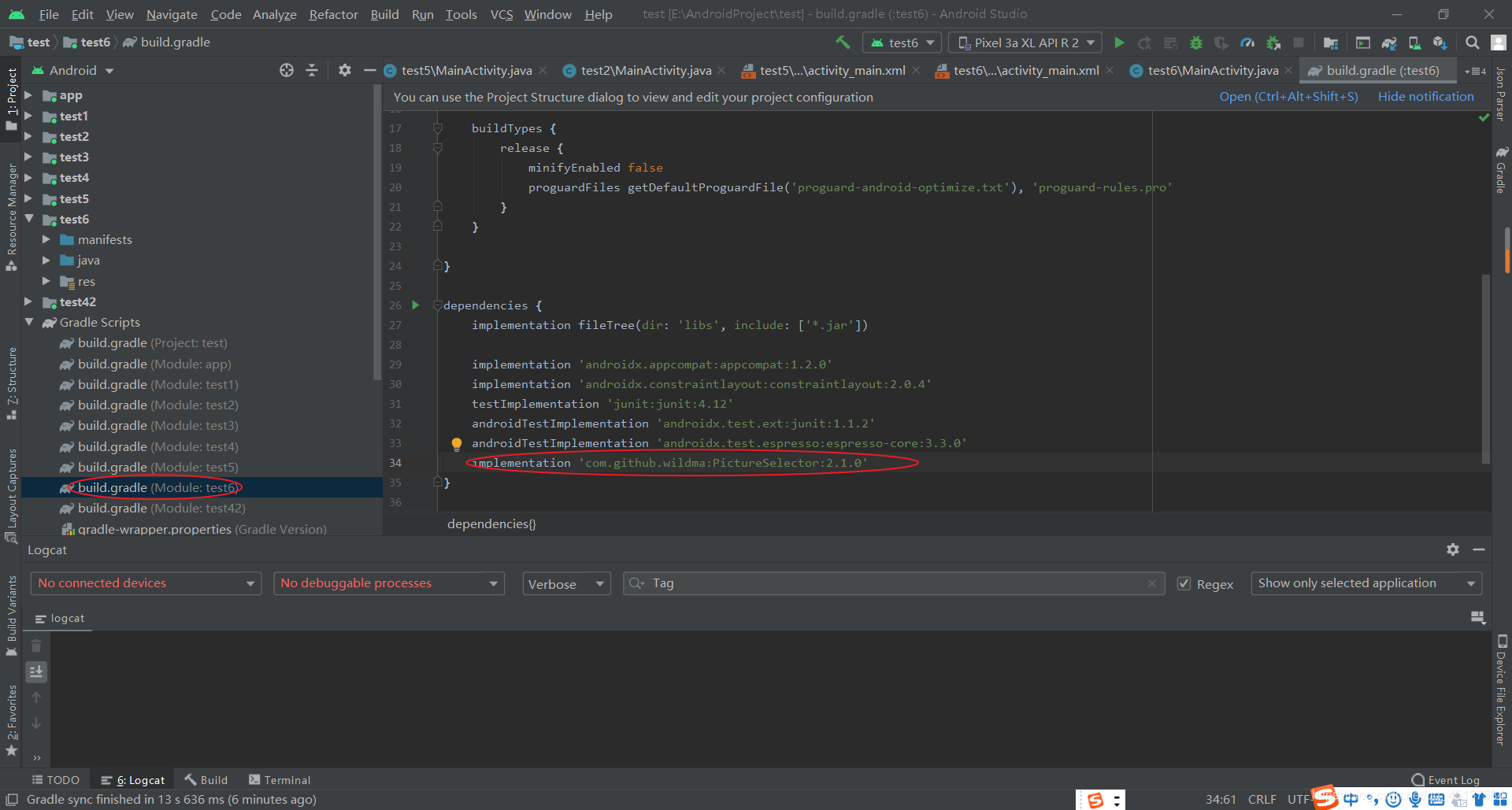Select build.gradle (Module: test42) file
The image size is (1512, 810).
click(161, 509)
